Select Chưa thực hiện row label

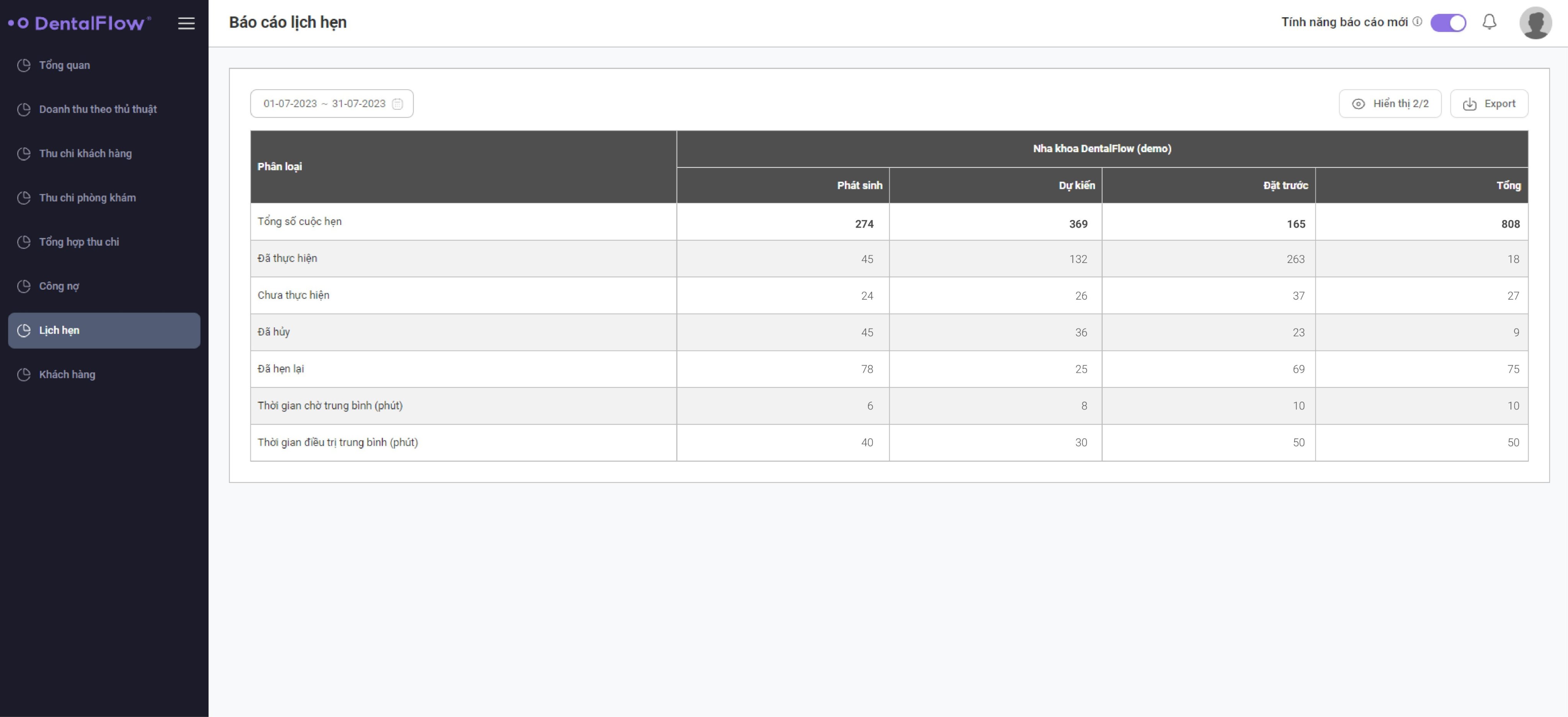click(x=293, y=295)
